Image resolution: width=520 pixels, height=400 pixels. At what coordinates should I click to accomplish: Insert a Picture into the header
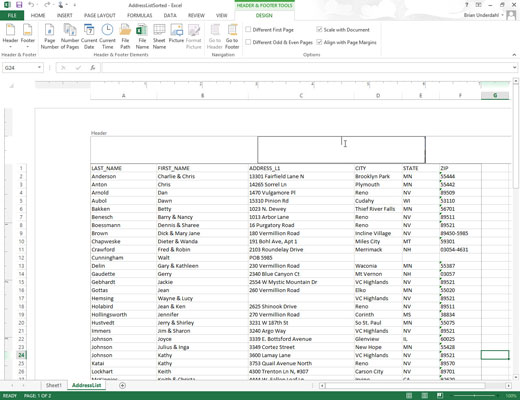point(176,33)
